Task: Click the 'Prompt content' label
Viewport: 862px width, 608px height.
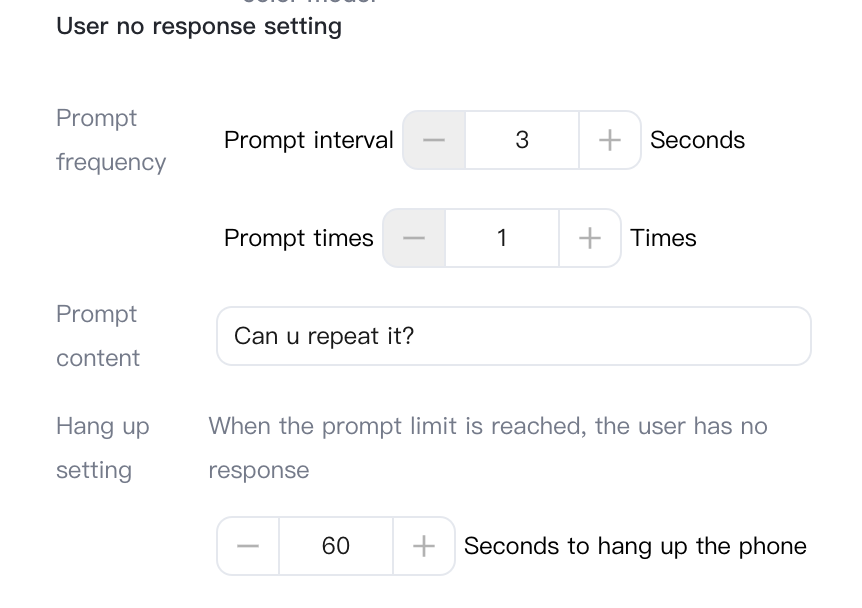Action: click(98, 336)
